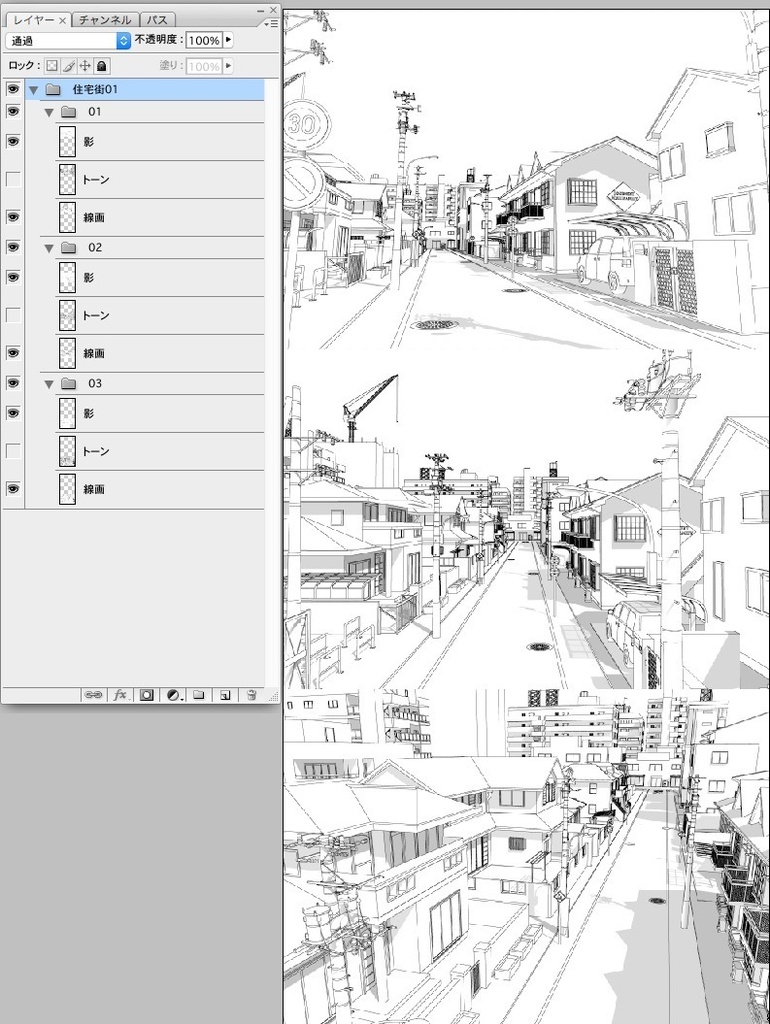Show the トーン layer in folder 02
Screen dimensions: 770x1024
(12, 315)
